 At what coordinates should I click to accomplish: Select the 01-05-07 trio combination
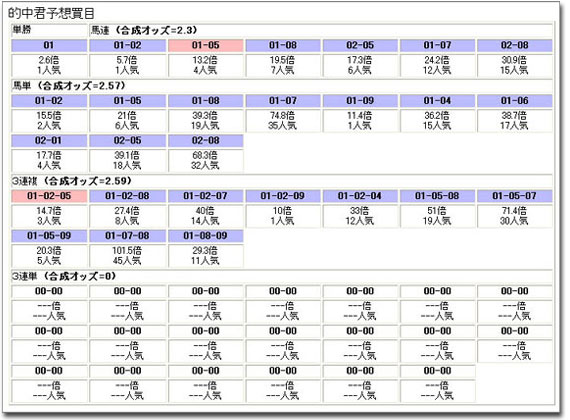point(515,196)
